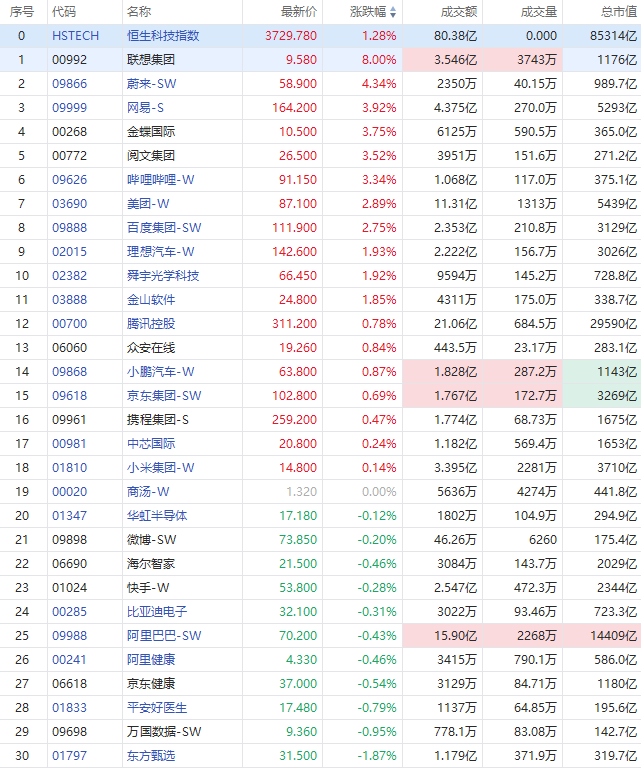Select 携程集团-S stock name
This screenshot has height=768, width=641.
(x=158, y=420)
